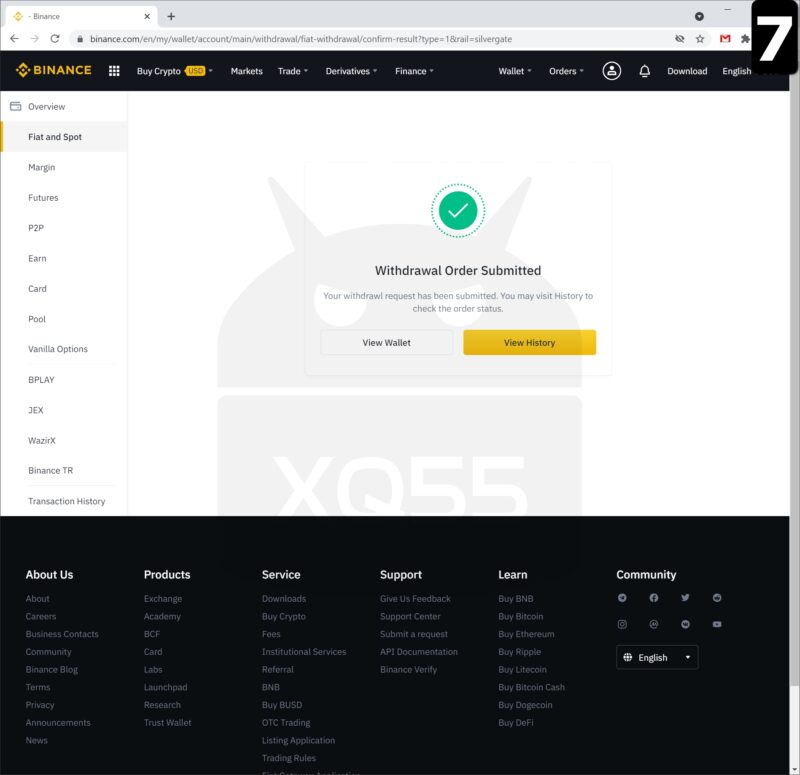This screenshot has height=775, width=800.
Task: Open the notifications bell
Action: 645,71
